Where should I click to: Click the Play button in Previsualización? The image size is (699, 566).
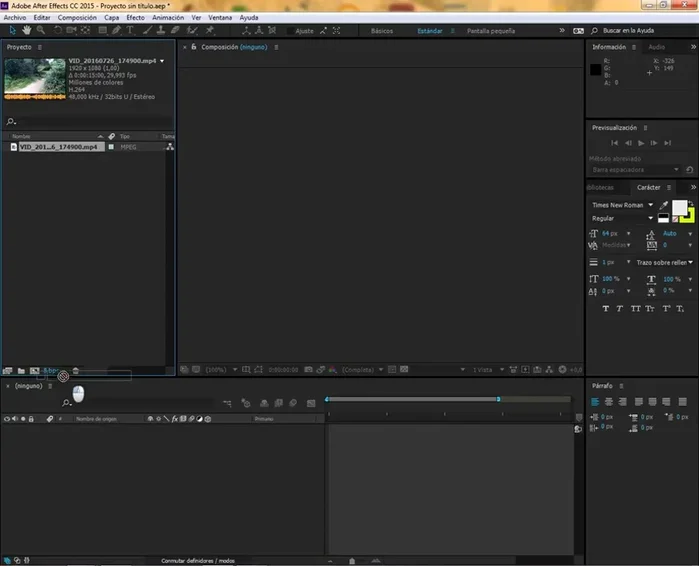pos(641,143)
